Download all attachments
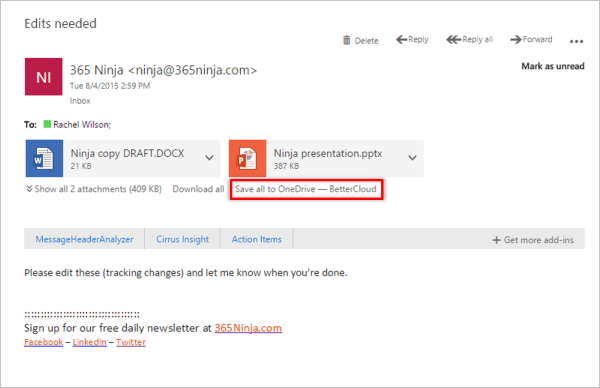 coord(198,189)
